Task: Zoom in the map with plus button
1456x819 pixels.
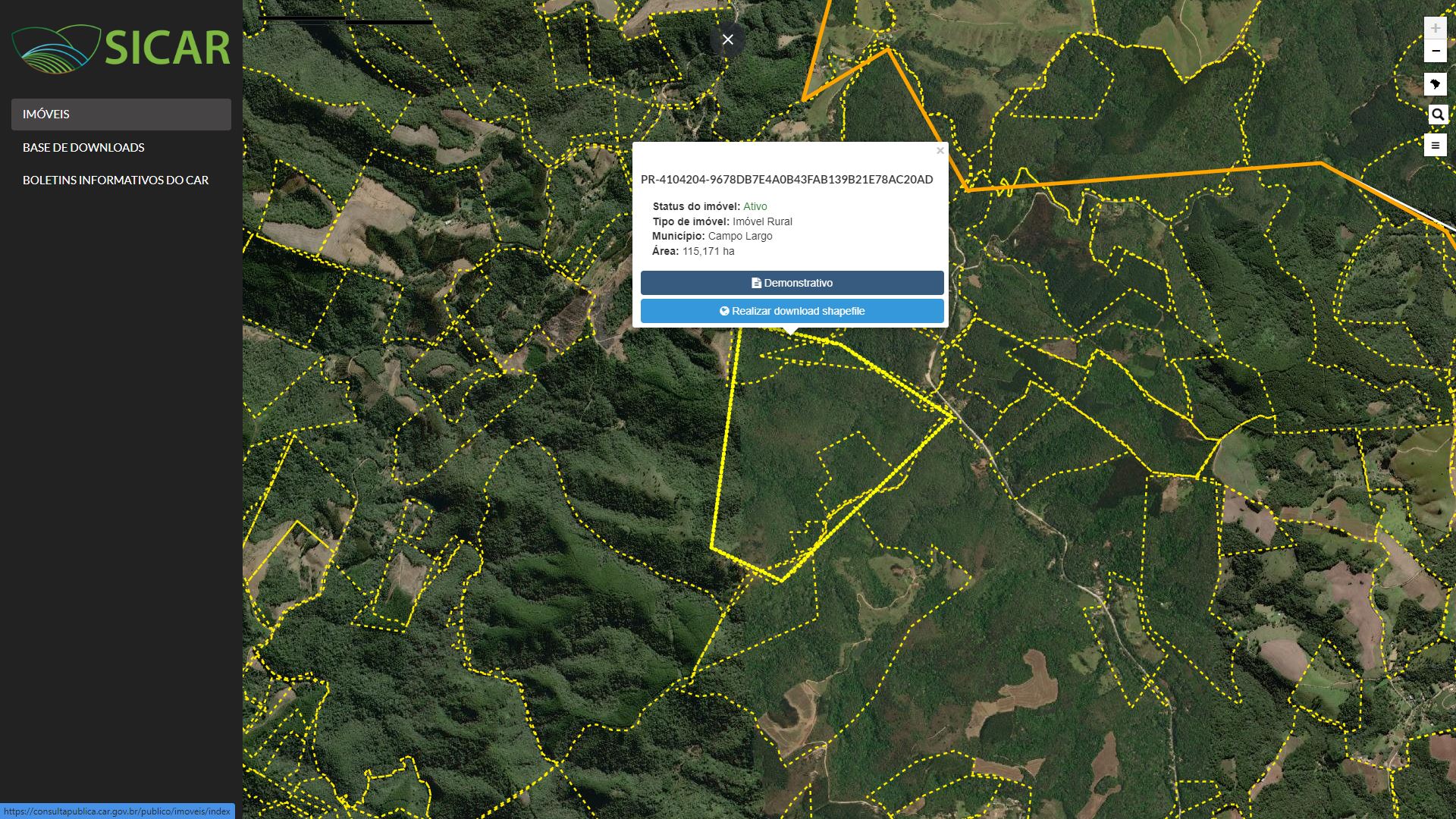Action: coord(1435,28)
